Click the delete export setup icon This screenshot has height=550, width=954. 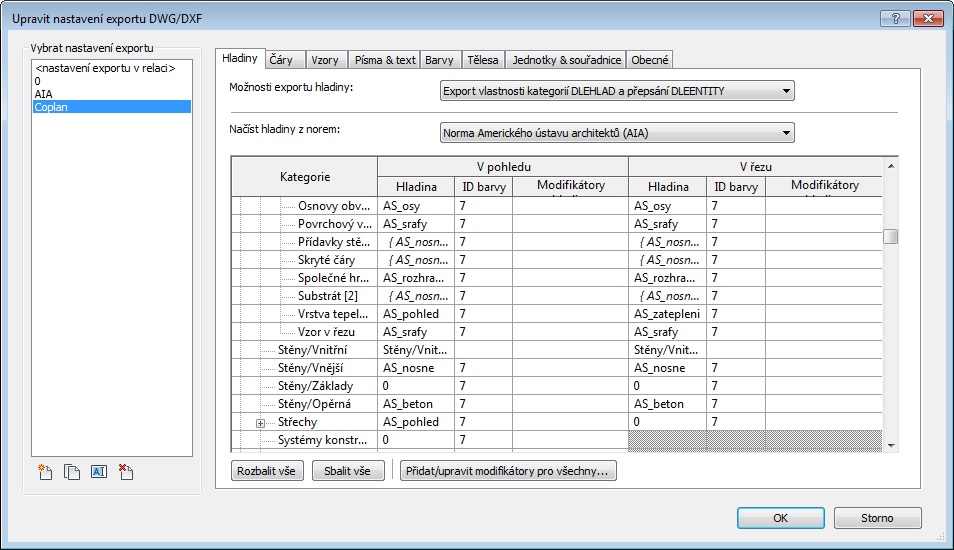[x=125, y=472]
